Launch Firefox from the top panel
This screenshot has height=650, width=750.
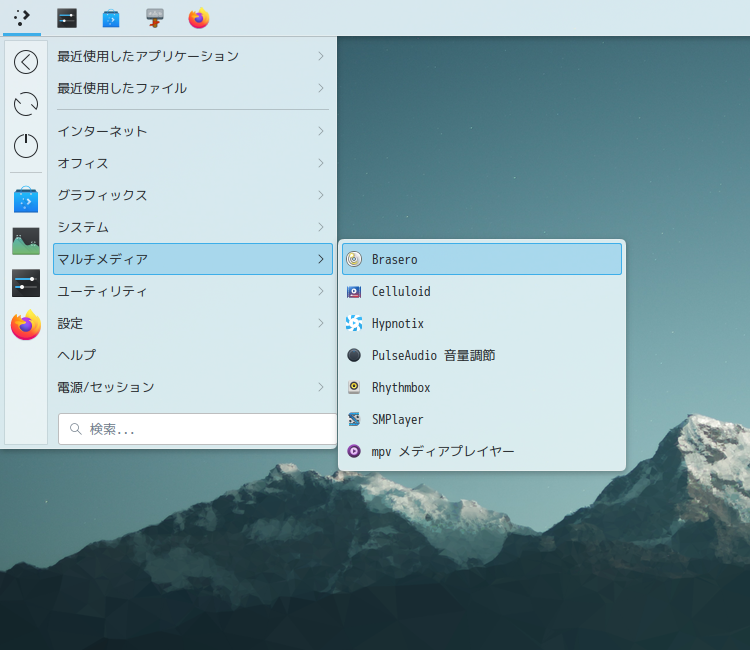(199, 18)
